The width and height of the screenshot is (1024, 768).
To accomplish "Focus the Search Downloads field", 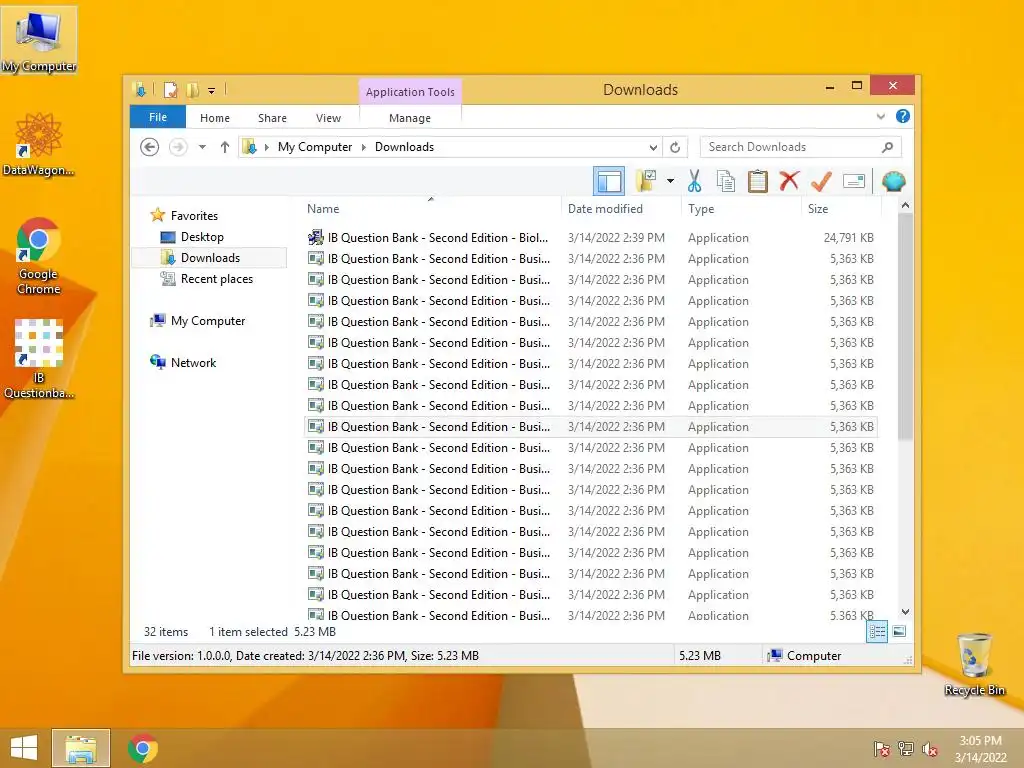I will pos(790,147).
